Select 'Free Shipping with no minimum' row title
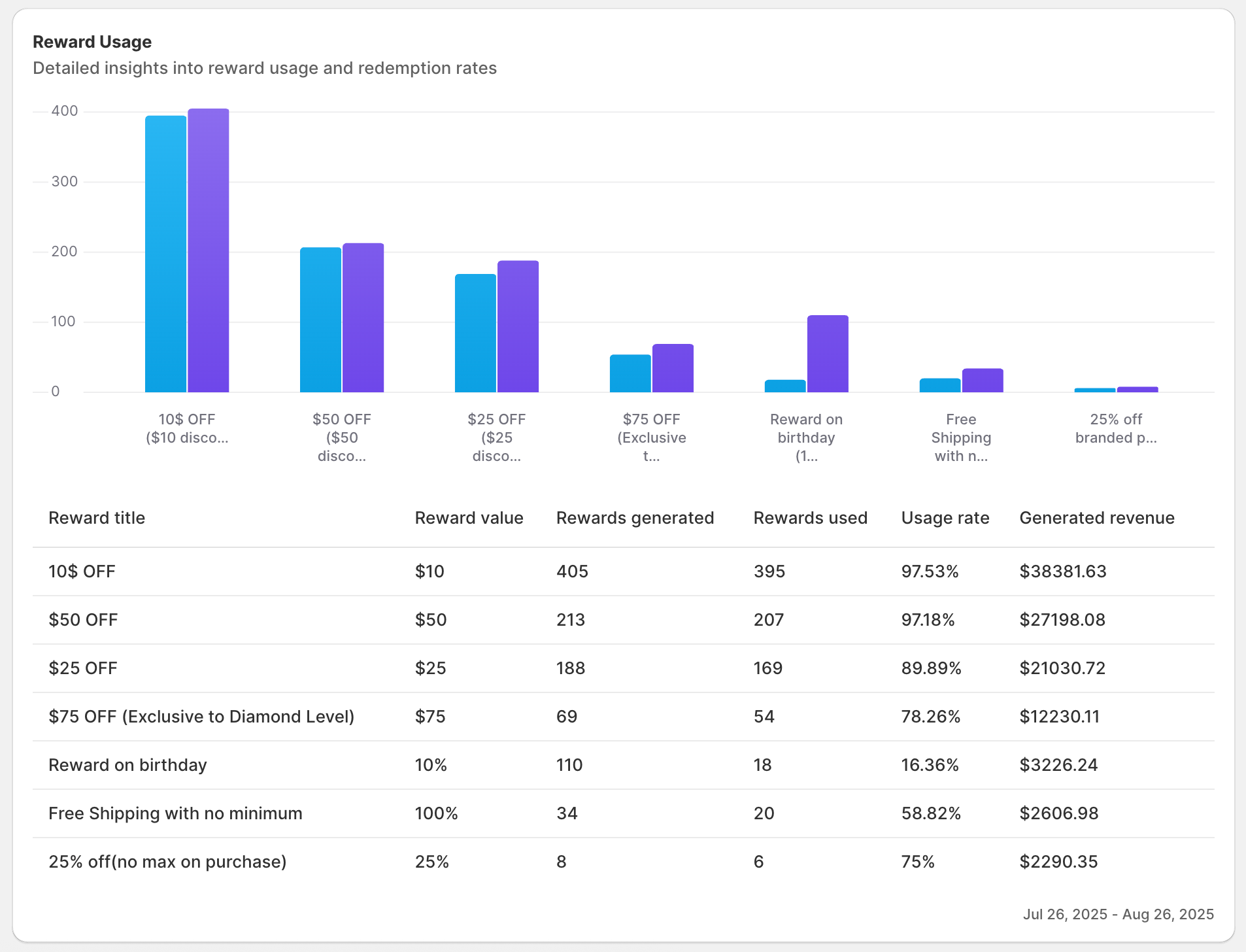The height and width of the screenshot is (952, 1246). pyautogui.click(x=175, y=813)
